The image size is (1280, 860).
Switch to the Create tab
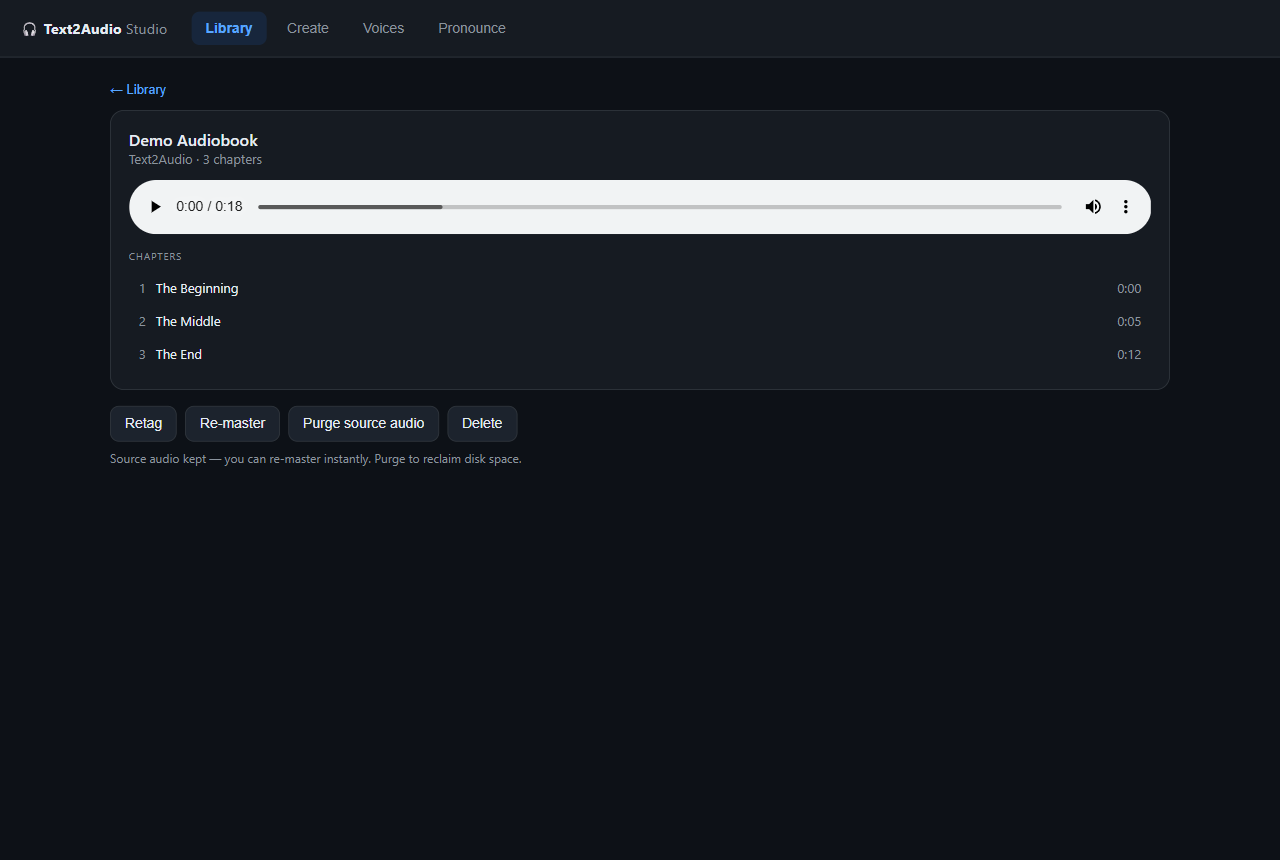pyautogui.click(x=308, y=28)
